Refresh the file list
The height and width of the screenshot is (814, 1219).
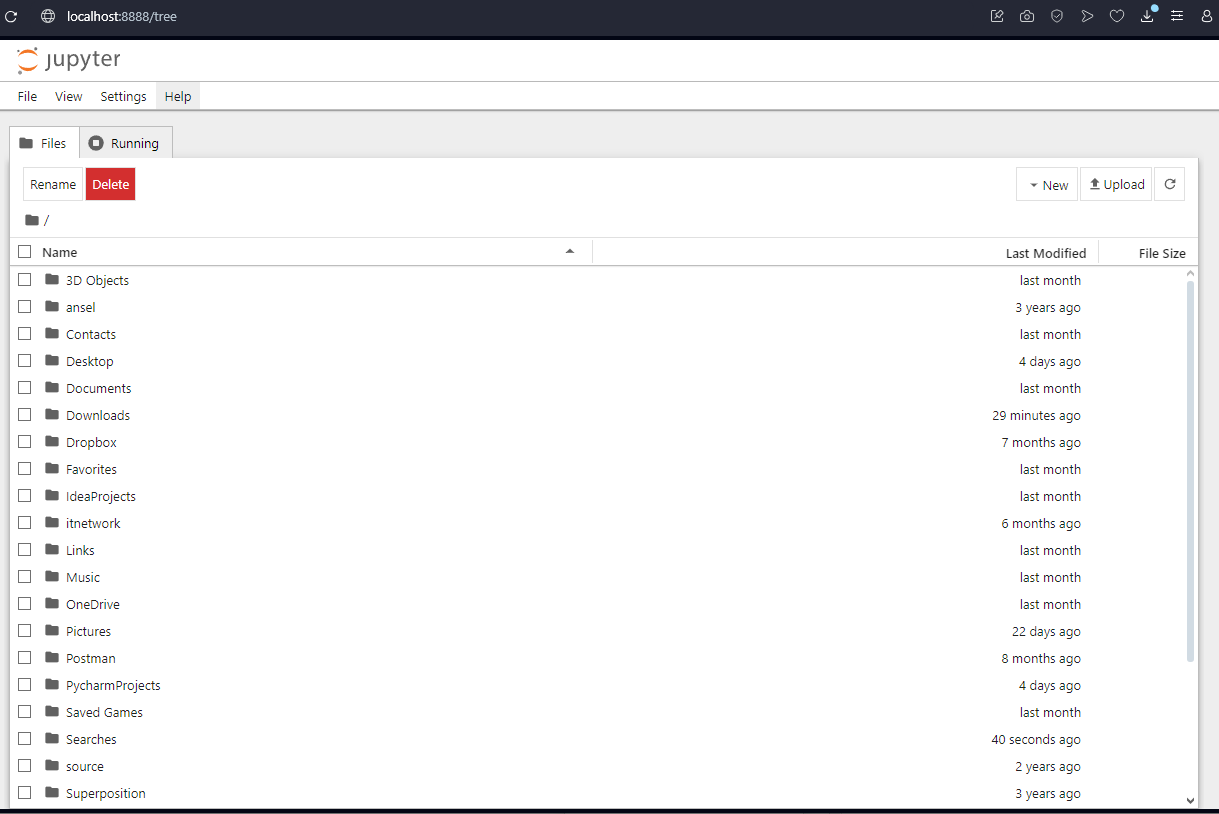1169,184
